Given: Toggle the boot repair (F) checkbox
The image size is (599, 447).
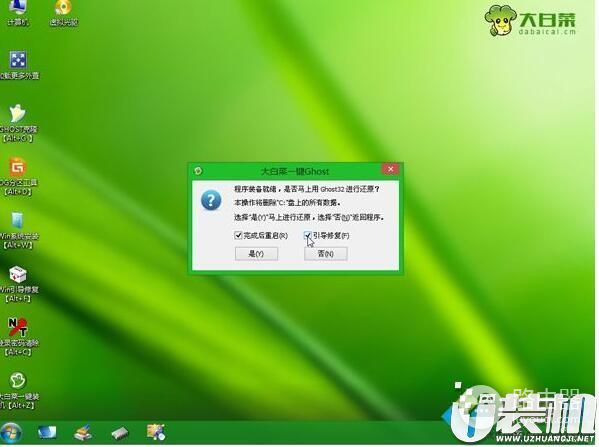Looking at the screenshot, I should point(308,235).
